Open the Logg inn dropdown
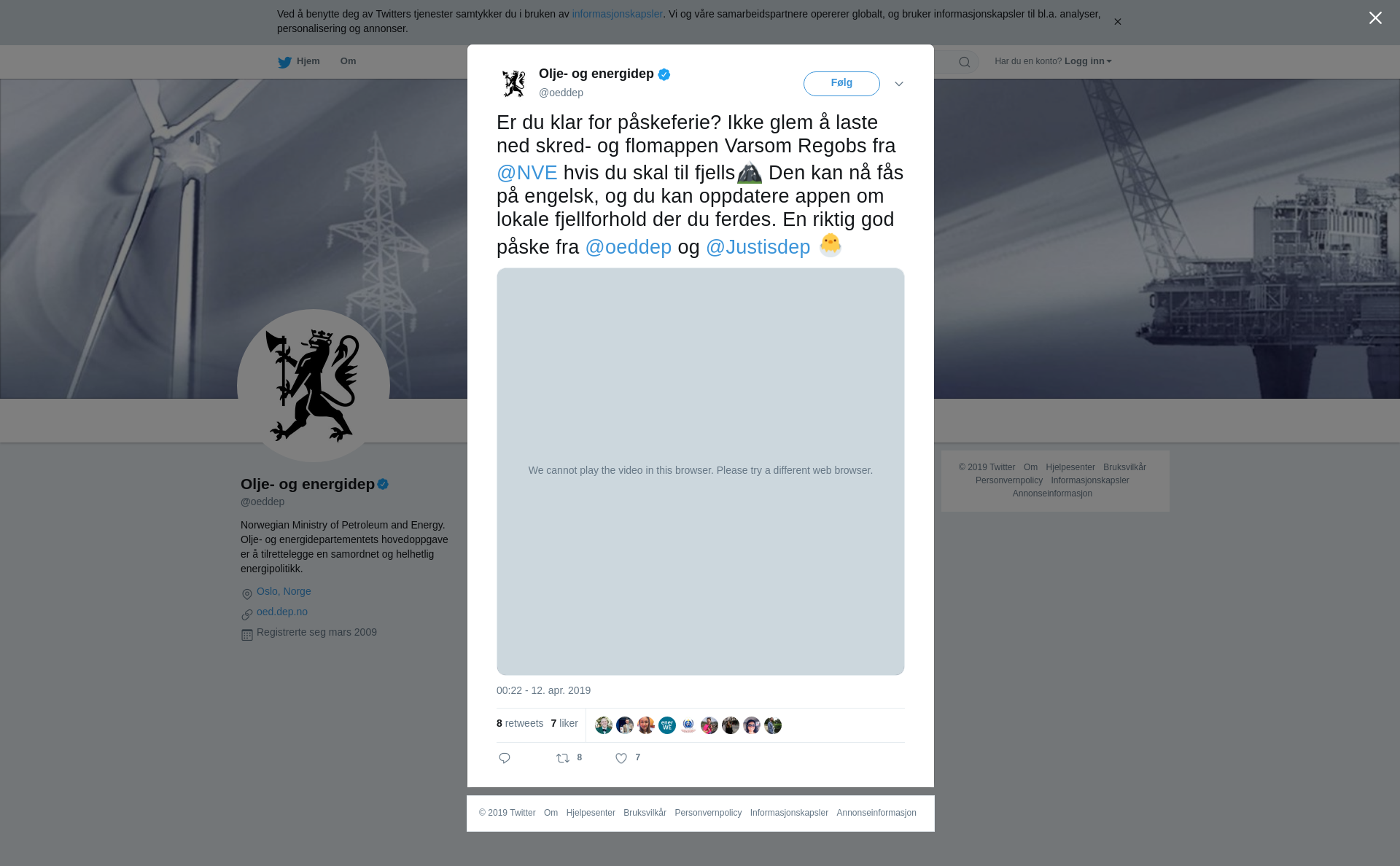This screenshot has width=1400, height=866. [1087, 61]
